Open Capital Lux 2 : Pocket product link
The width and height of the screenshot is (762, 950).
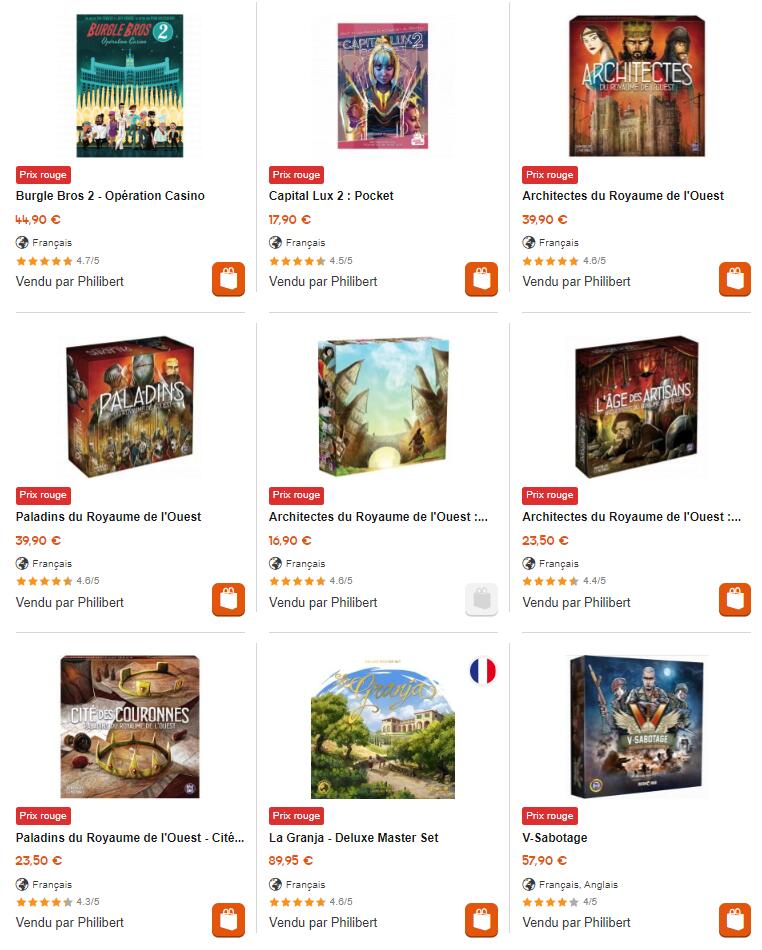tap(331, 196)
